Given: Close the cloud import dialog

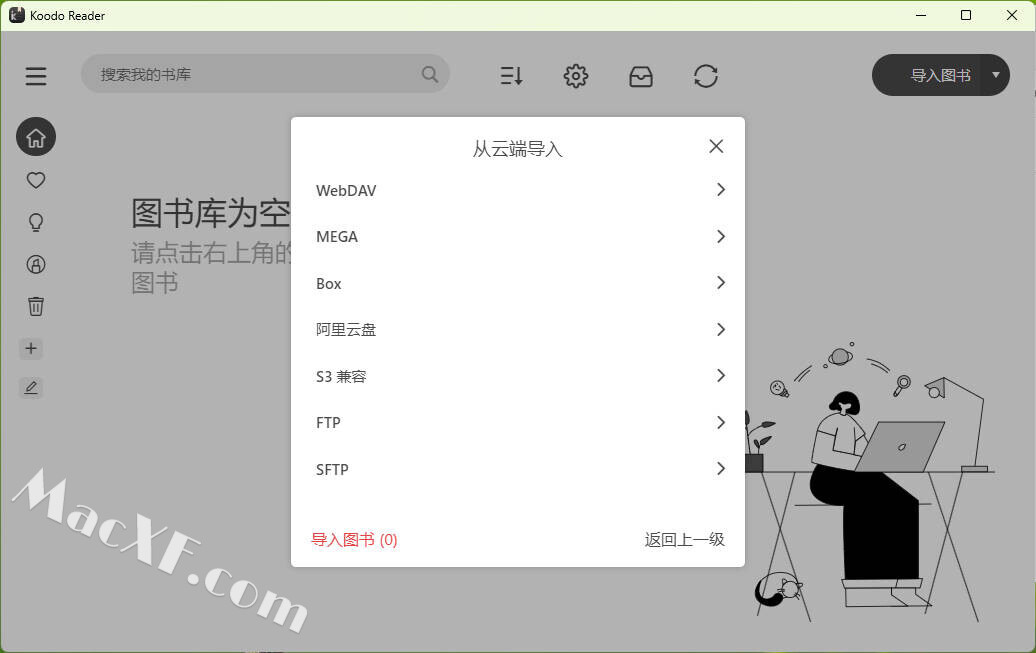Looking at the screenshot, I should pyautogui.click(x=716, y=146).
